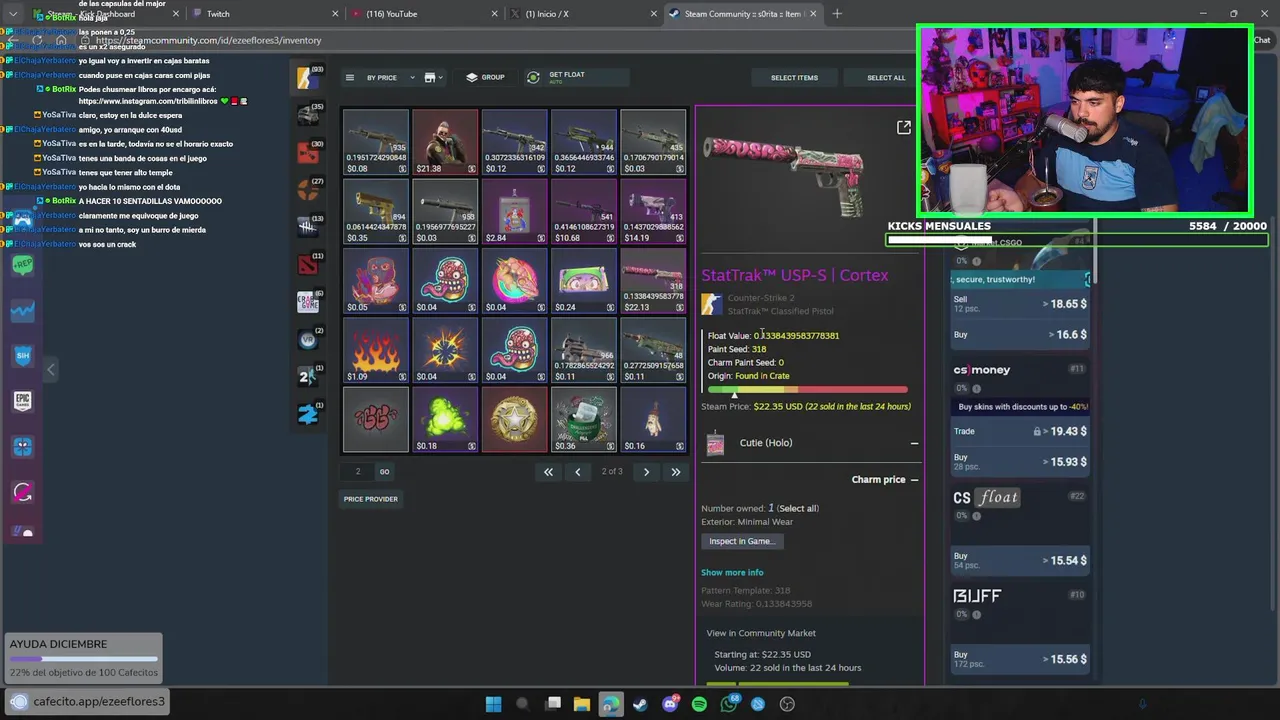Switch to the YouTube tab
The image size is (1280, 720).
(425, 14)
